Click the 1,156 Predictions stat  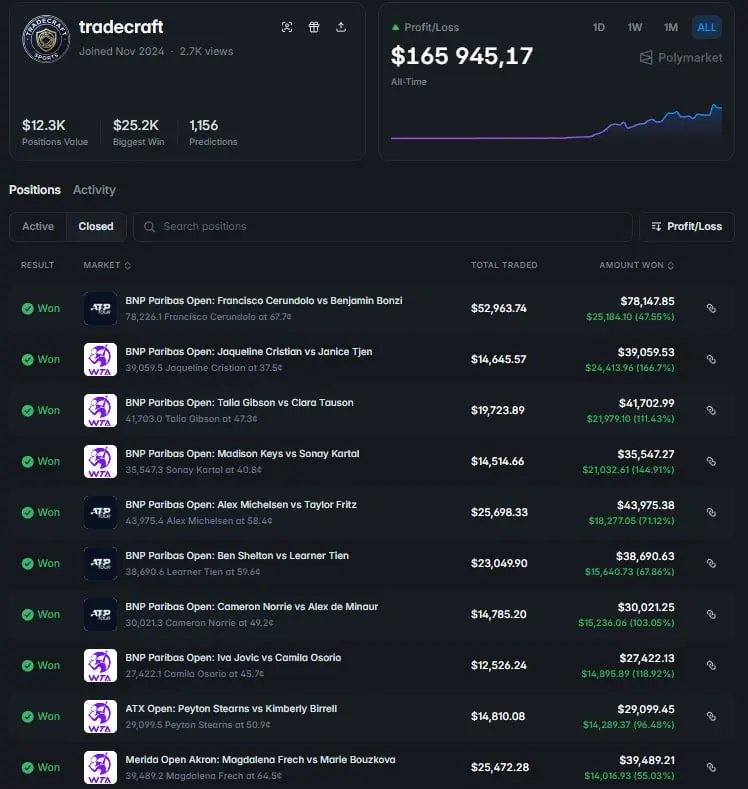tap(213, 132)
